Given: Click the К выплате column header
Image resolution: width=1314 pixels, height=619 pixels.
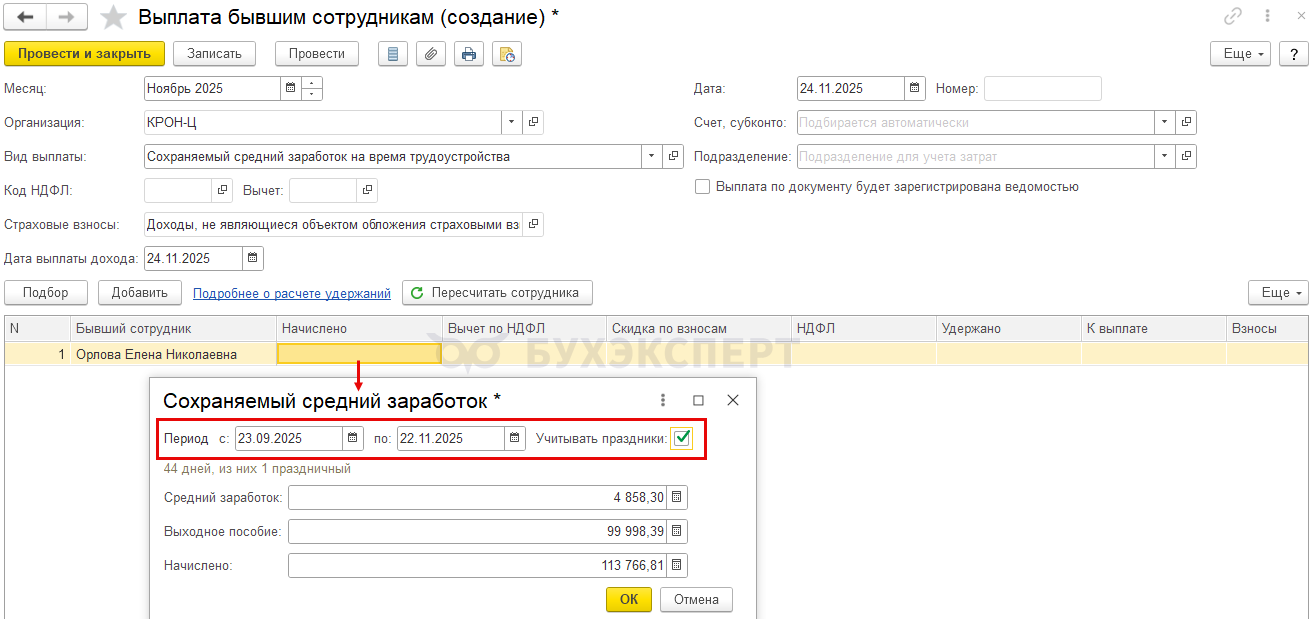Looking at the screenshot, I should click(x=1153, y=328).
